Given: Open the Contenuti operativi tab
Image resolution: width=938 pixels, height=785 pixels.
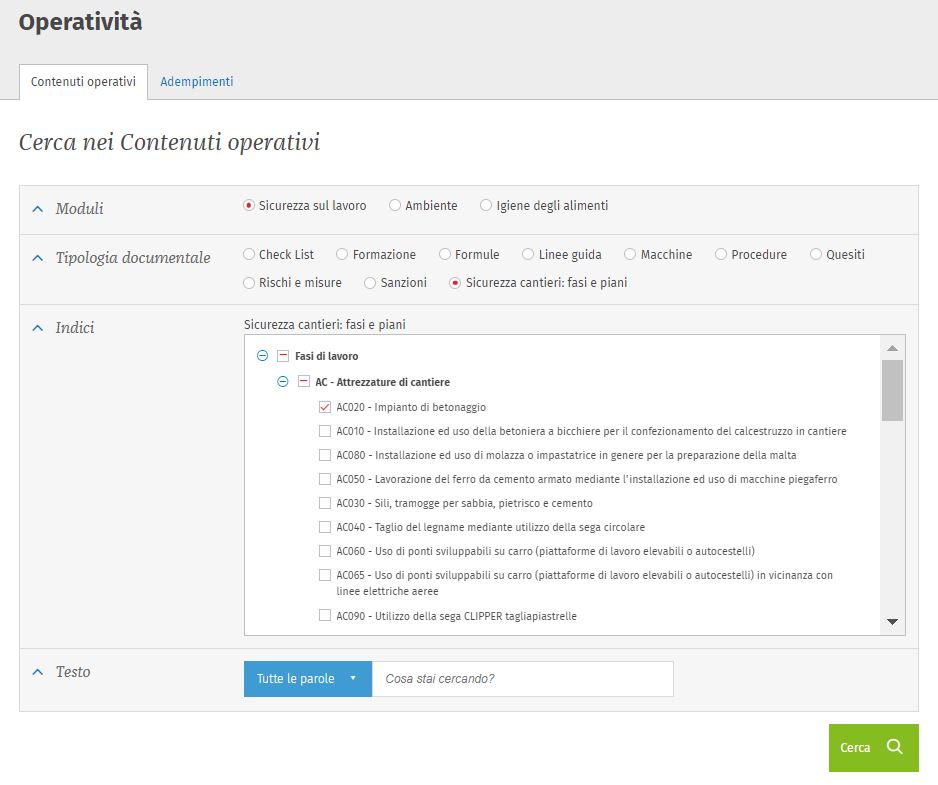Looking at the screenshot, I should [83, 82].
